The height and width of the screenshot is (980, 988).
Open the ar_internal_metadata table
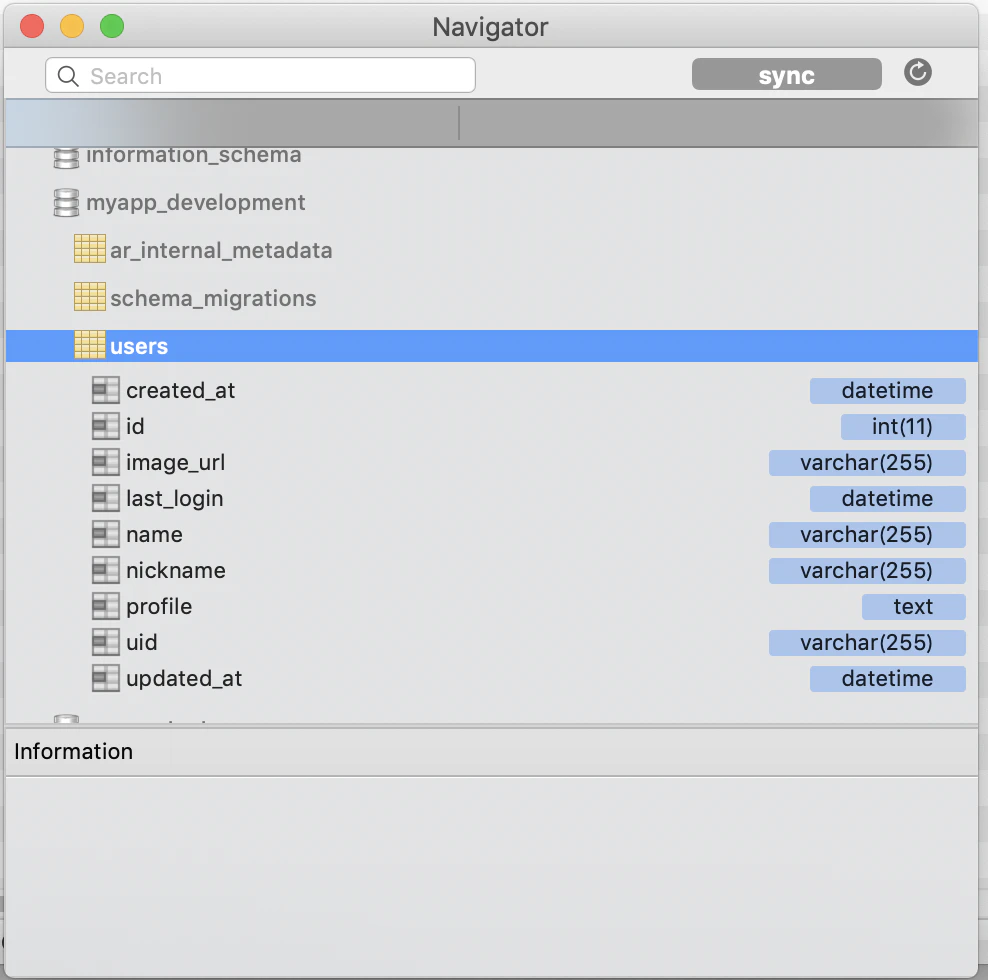(221, 250)
